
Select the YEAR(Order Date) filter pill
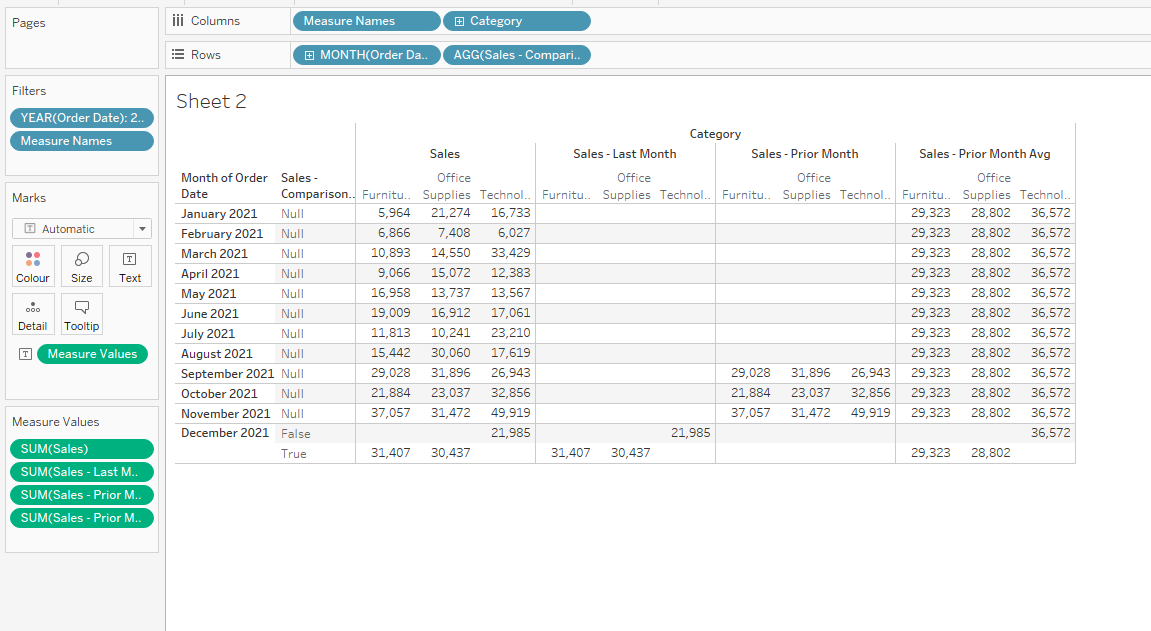(x=81, y=117)
